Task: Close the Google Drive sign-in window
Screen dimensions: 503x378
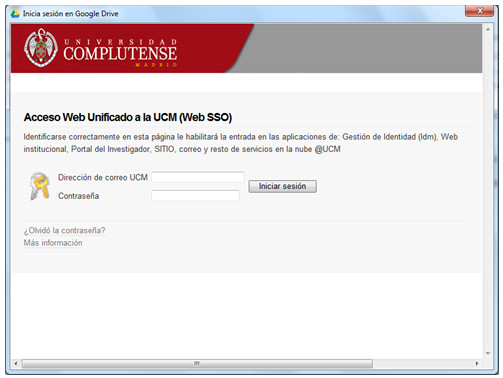Action: 479,11
